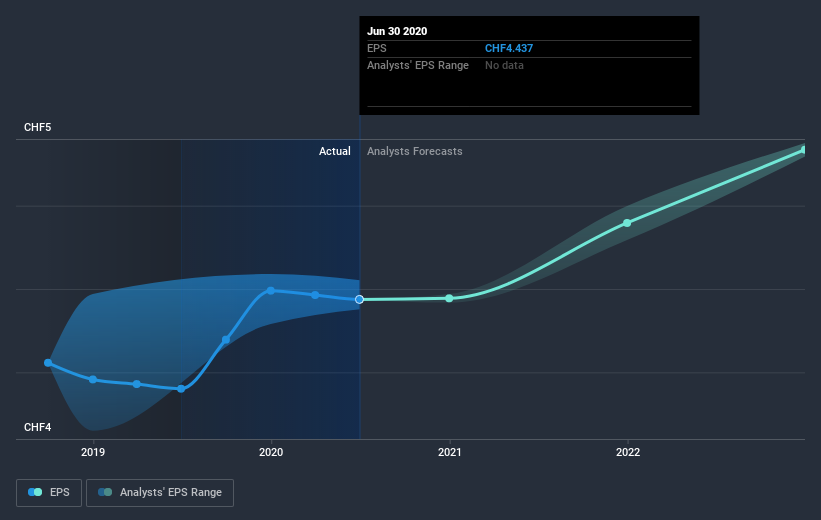The image size is (821, 520).
Task: Click the "Actual" section label
Action: (334, 152)
